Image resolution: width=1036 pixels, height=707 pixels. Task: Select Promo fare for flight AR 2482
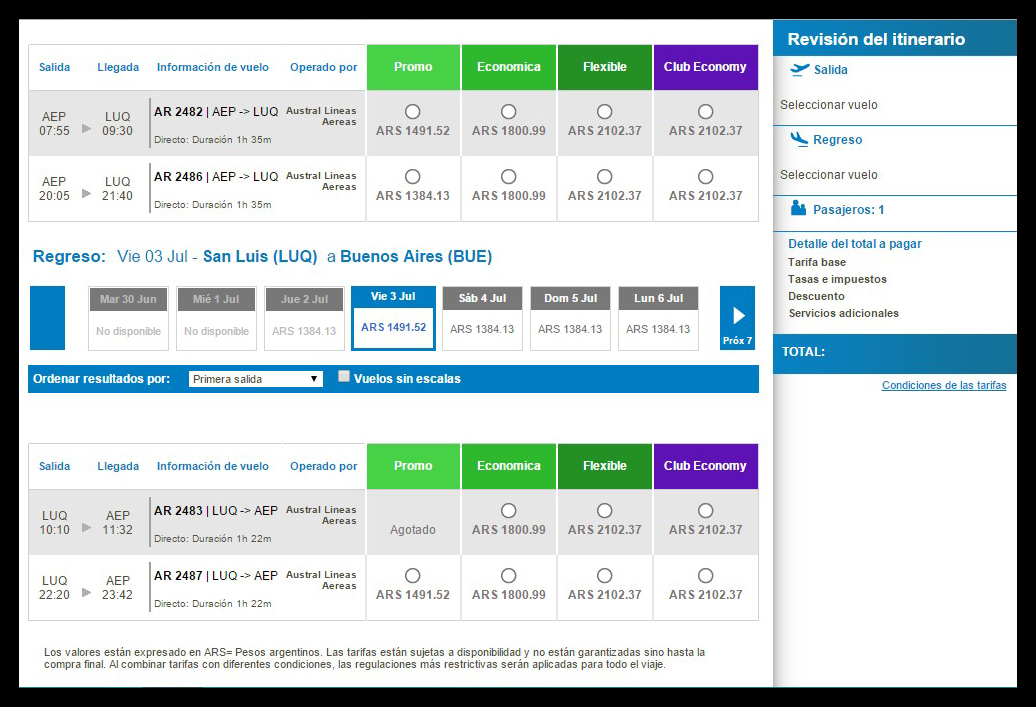click(413, 112)
